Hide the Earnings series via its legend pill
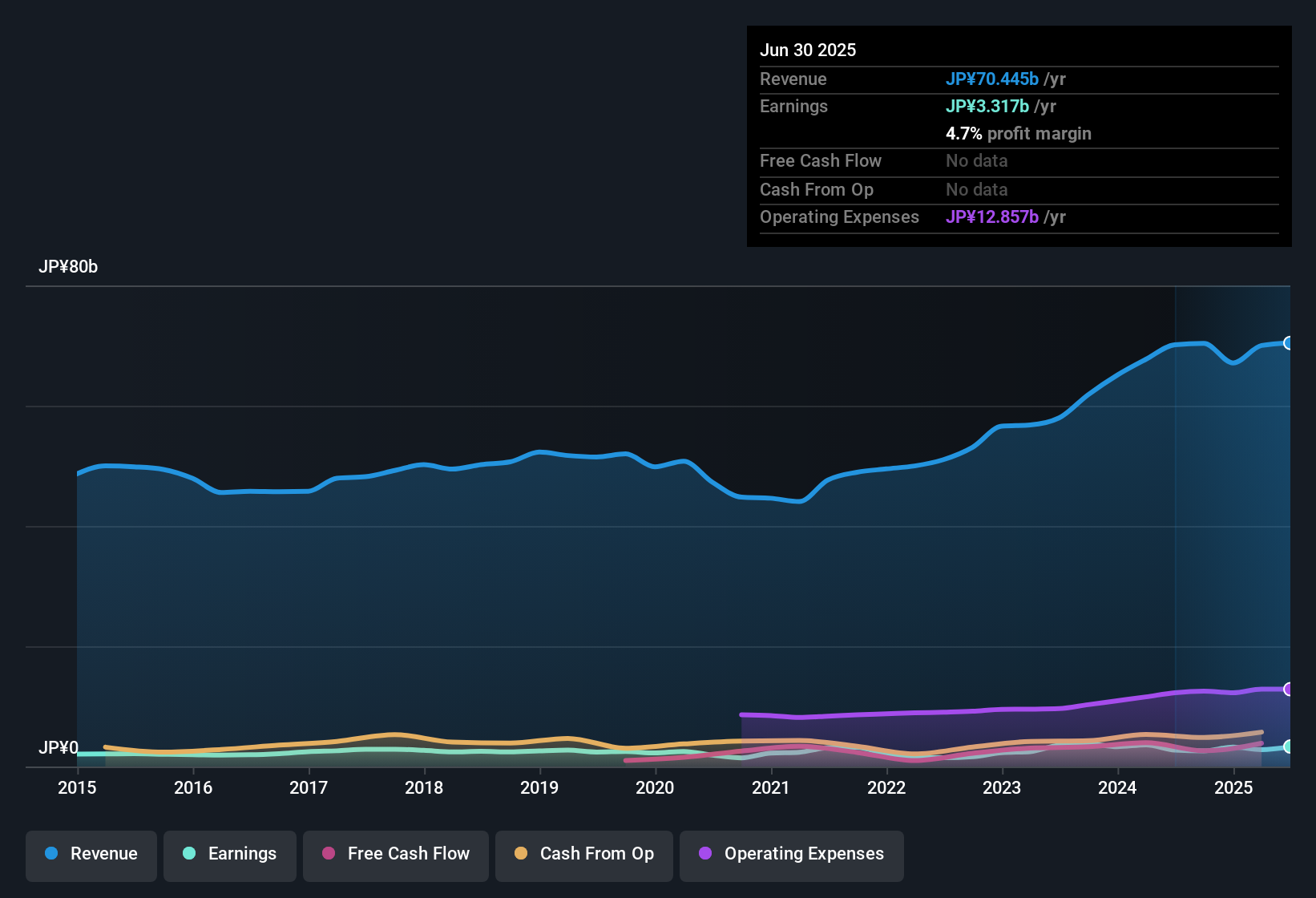The height and width of the screenshot is (898, 1316). click(230, 854)
